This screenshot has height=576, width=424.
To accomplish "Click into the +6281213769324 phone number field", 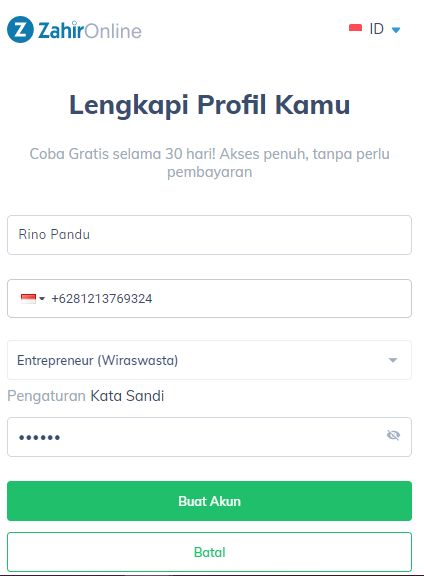I will tap(209, 299).
